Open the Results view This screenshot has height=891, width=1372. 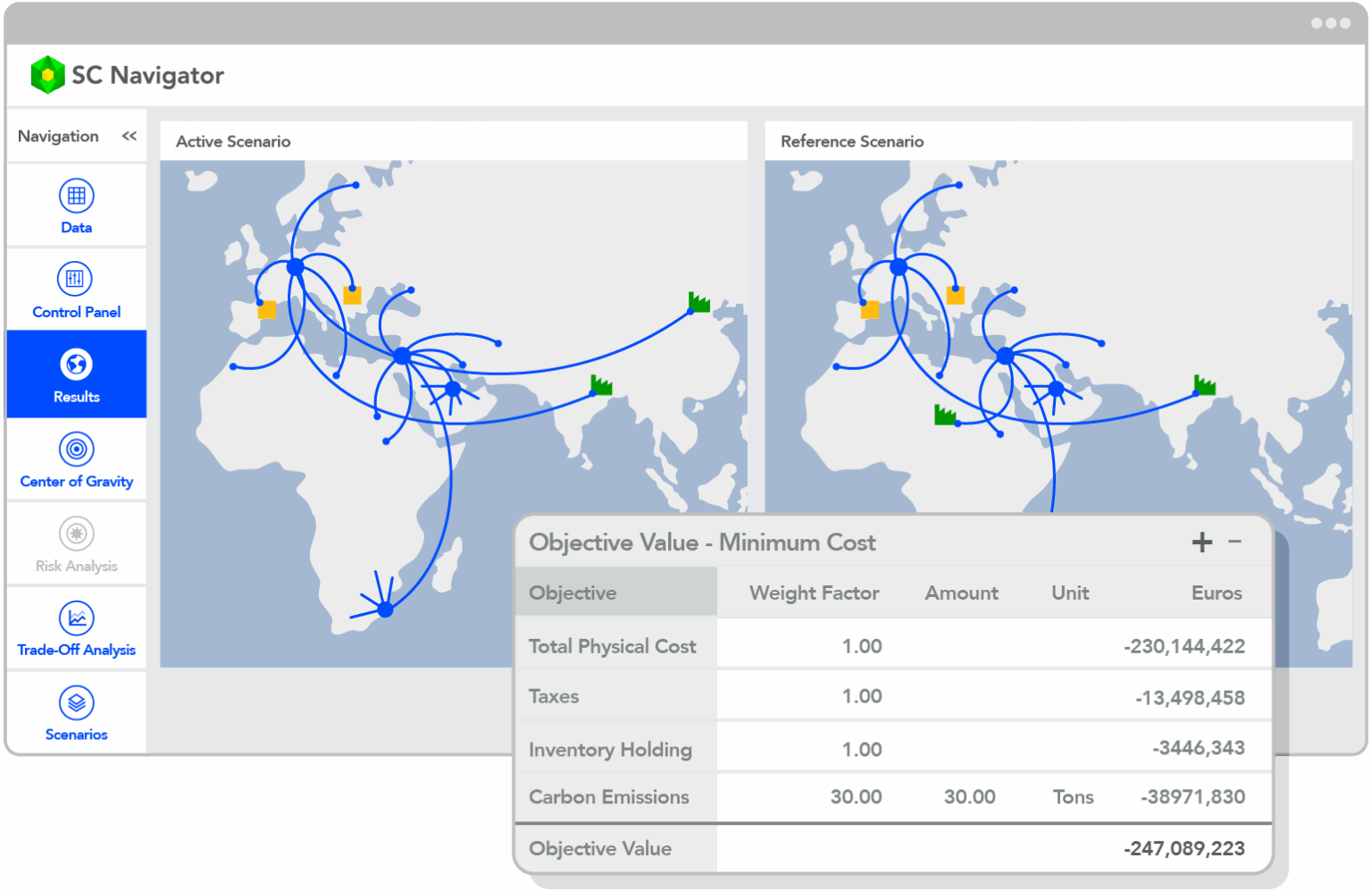pyautogui.click(x=76, y=374)
